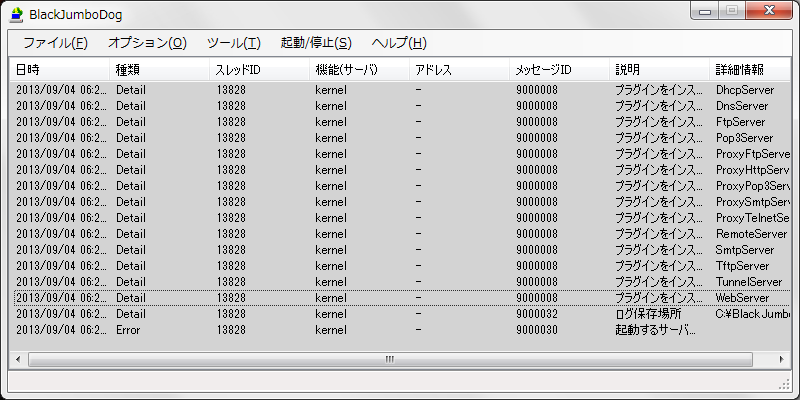Sort by the 種類 column header
The height and width of the screenshot is (400, 800).
(x=160, y=70)
